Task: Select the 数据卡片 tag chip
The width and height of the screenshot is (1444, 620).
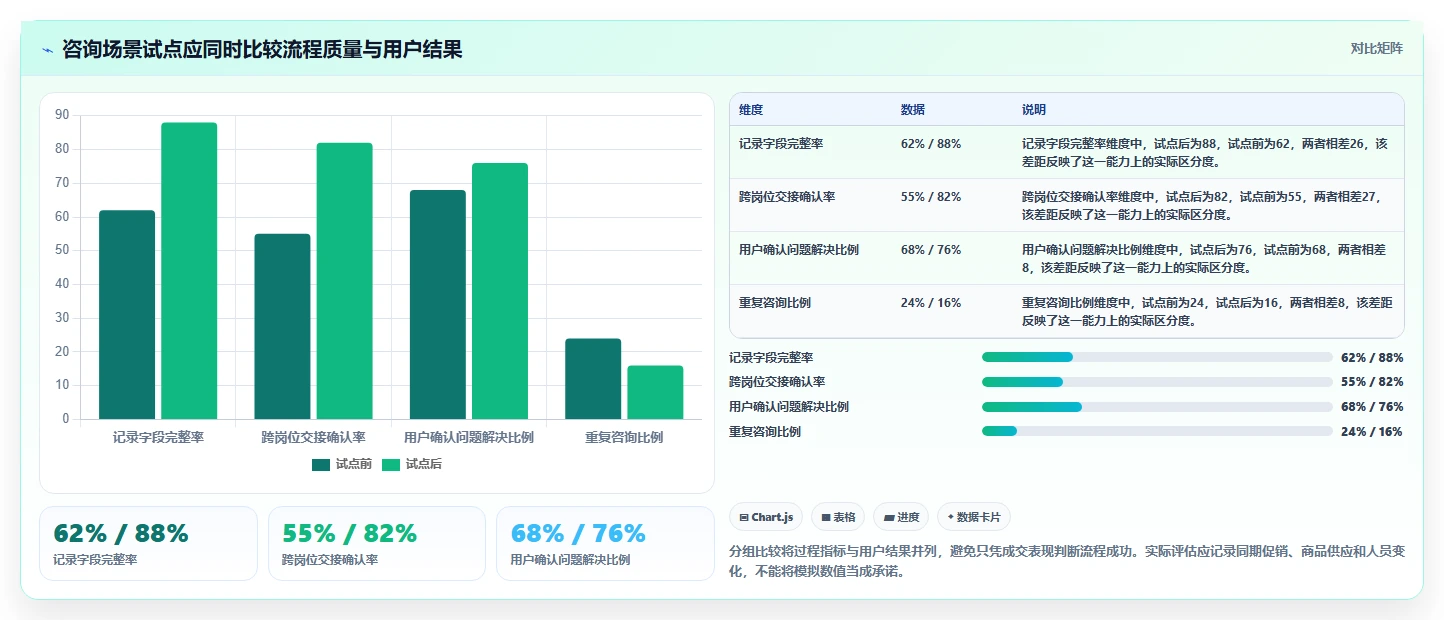Action: (974, 517)
